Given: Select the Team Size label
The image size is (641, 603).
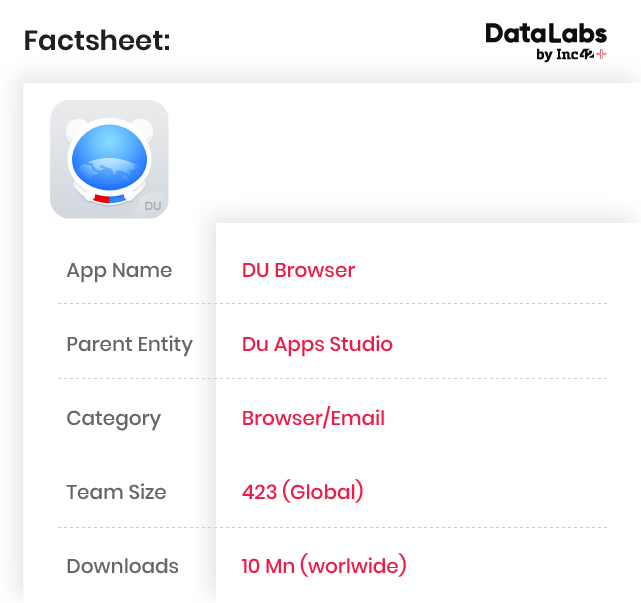Looking at the screenshot, I should point(116,492).
